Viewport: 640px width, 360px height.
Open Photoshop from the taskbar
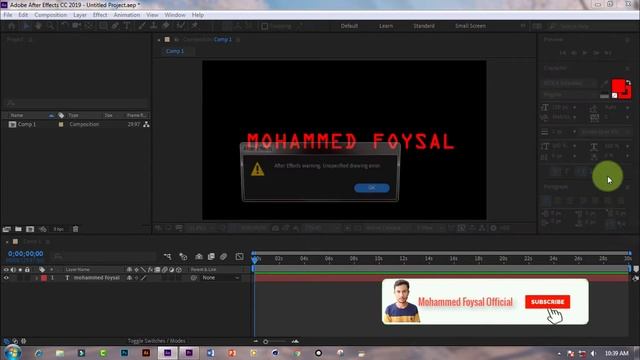pos(124,353)
